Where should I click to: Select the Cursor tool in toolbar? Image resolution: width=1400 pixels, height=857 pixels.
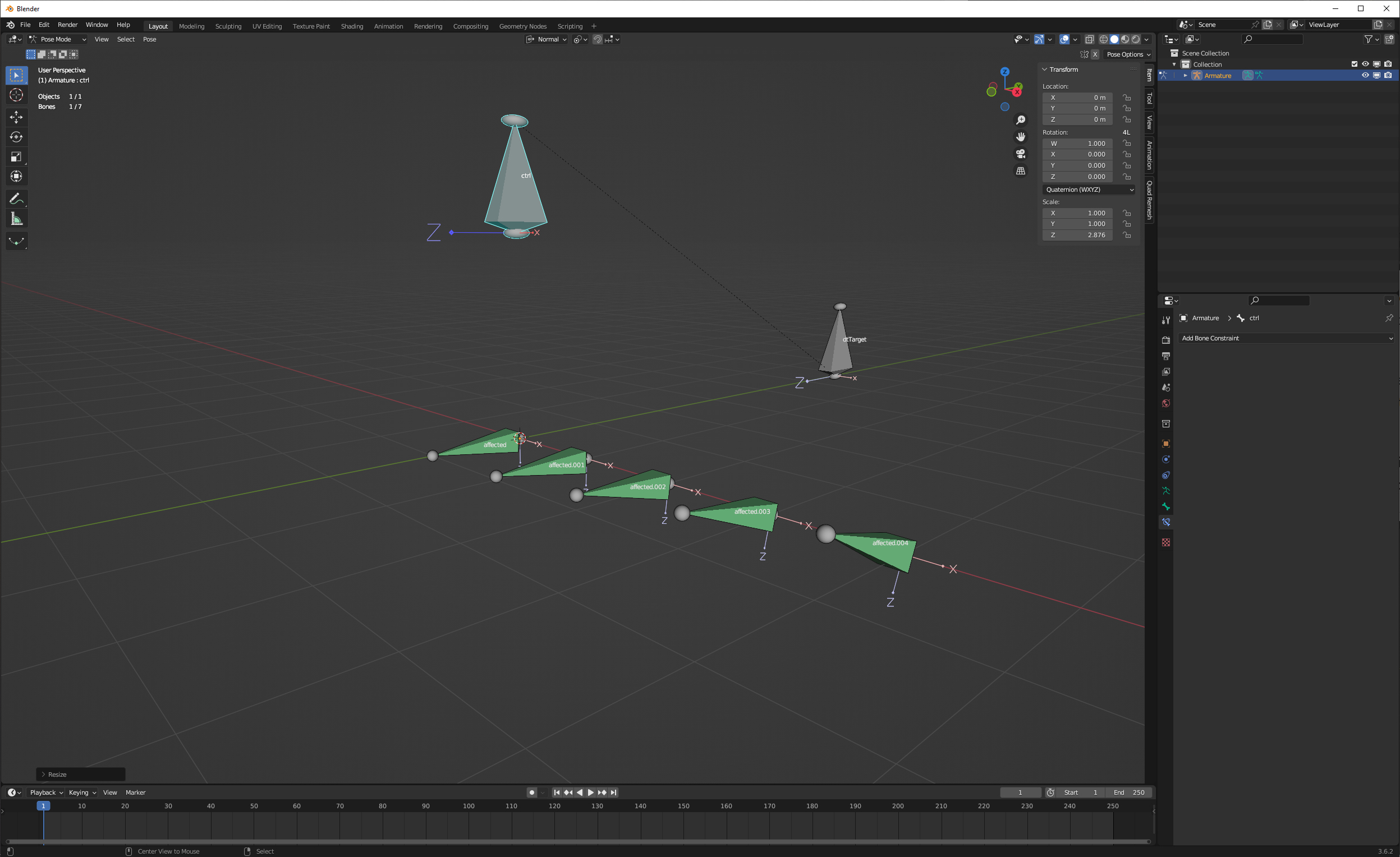[16, 97]
